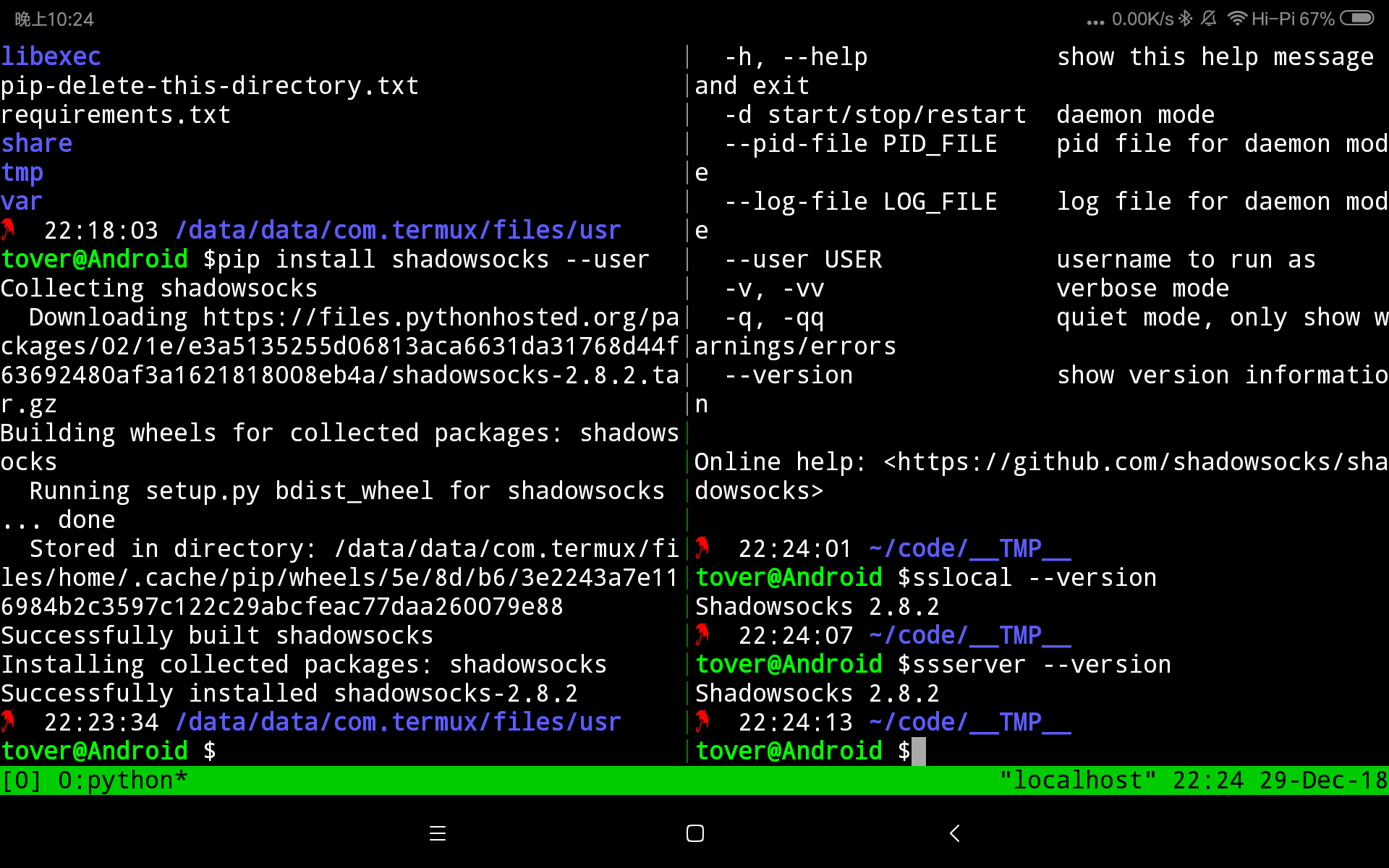Click the red prompt icon at 22:24:01
This screenshot has width=1389, height=868.
point(702,548)
